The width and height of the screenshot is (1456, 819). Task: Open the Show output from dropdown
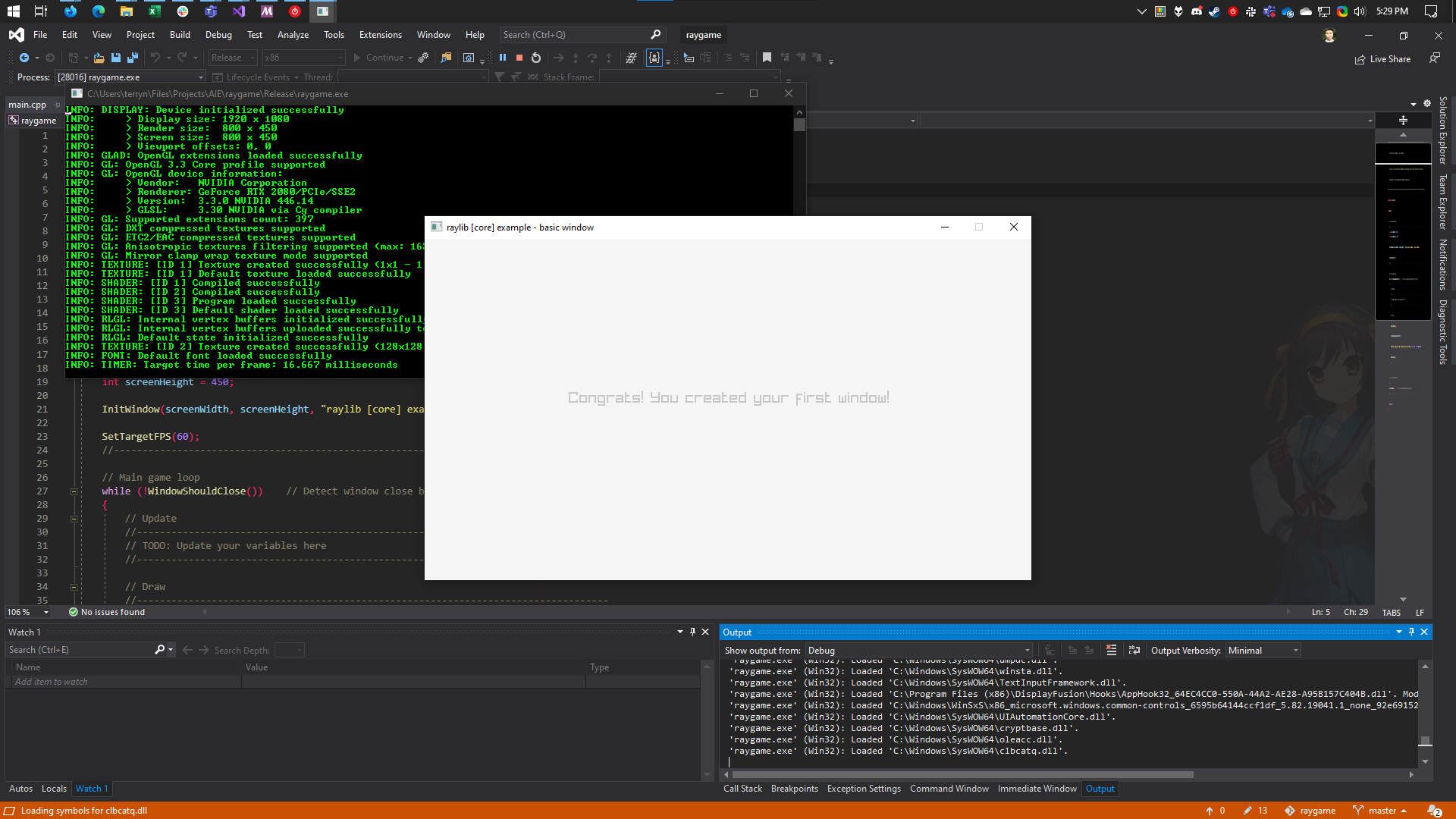(x=918, y=650)
